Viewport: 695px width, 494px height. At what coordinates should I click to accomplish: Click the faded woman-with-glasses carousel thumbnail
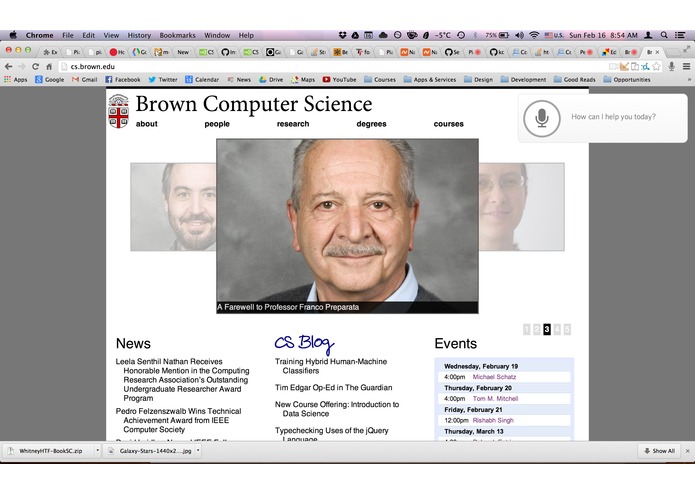pos(522,207)
